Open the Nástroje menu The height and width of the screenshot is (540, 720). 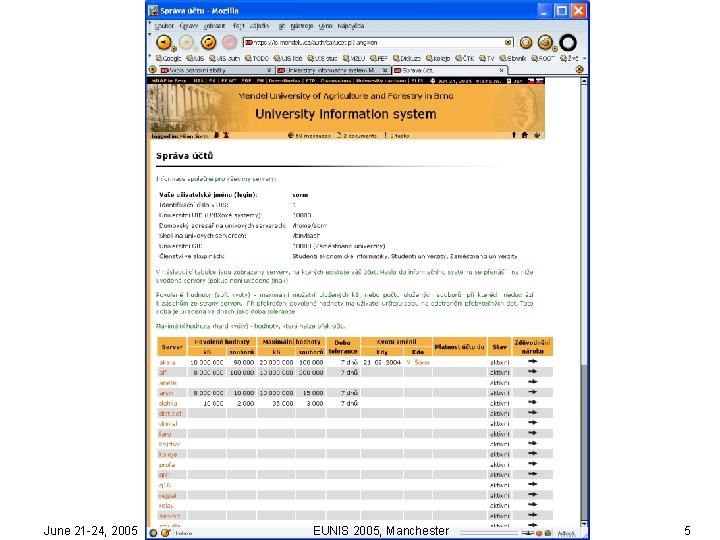pos(302,26)
